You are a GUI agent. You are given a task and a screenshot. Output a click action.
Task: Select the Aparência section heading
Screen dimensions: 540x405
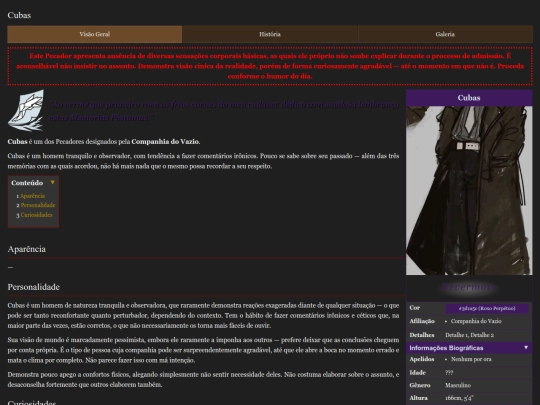(x=27, y=249)
